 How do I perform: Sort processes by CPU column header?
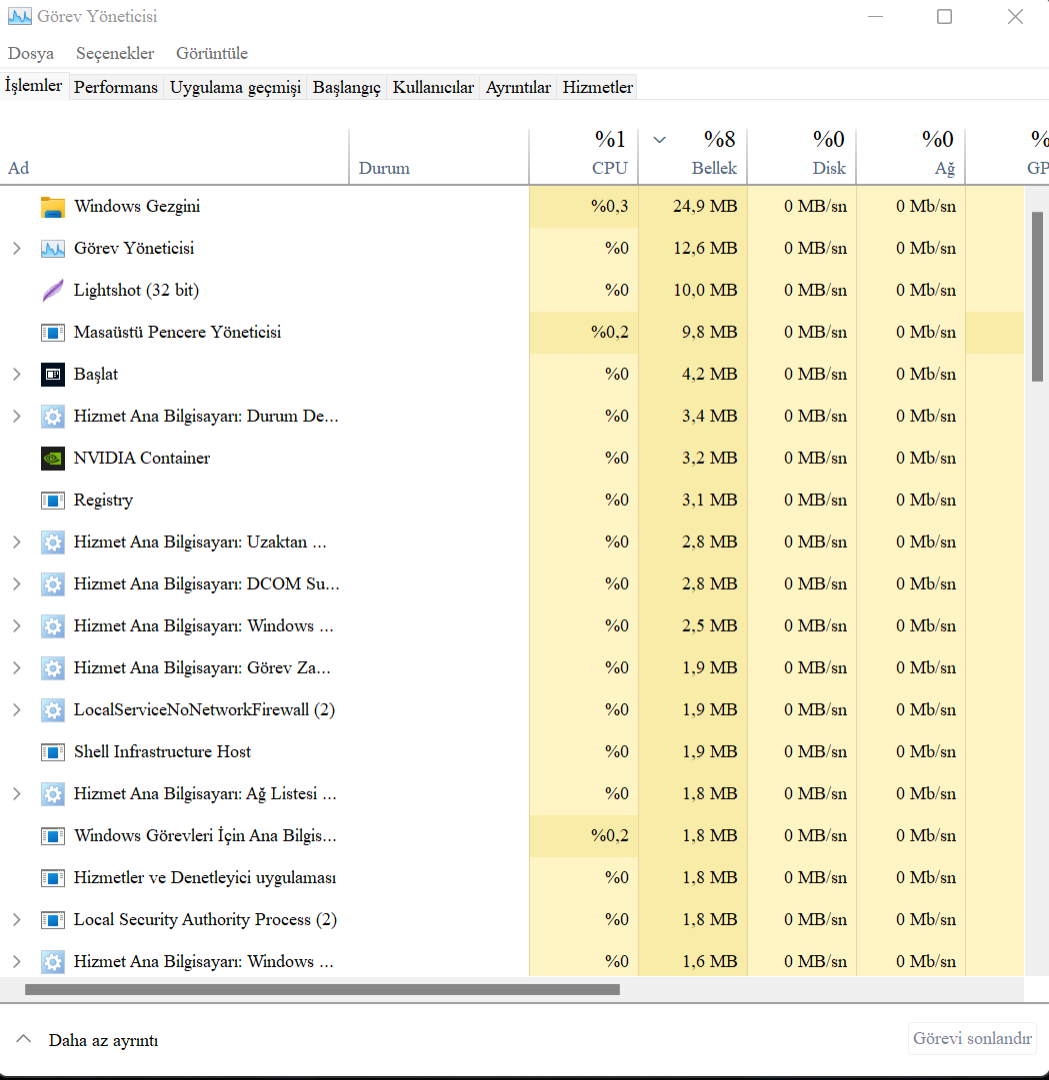pos(583,156)
